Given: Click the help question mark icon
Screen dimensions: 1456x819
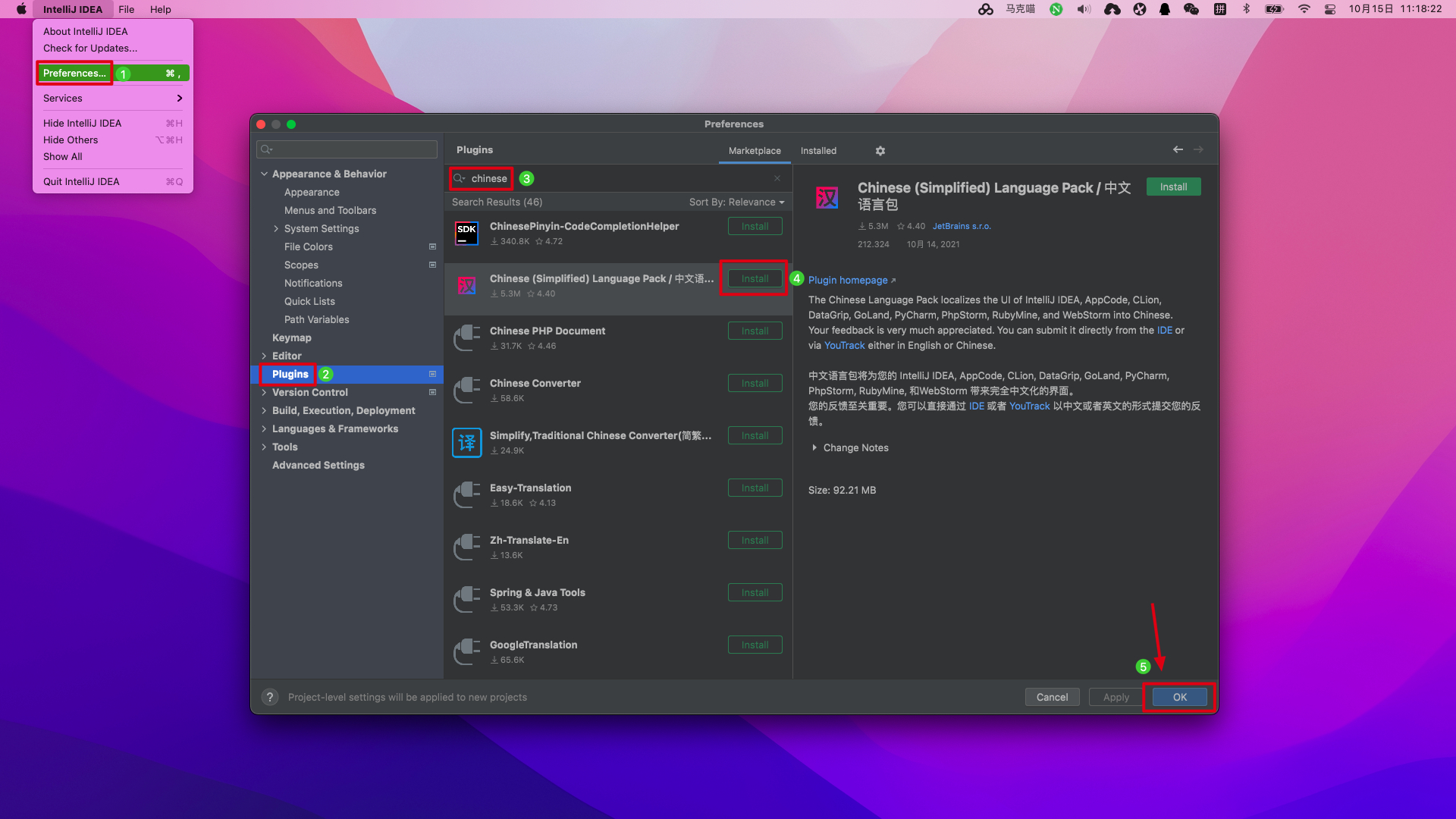Looking at the screenshot, I should coord(269,697).
